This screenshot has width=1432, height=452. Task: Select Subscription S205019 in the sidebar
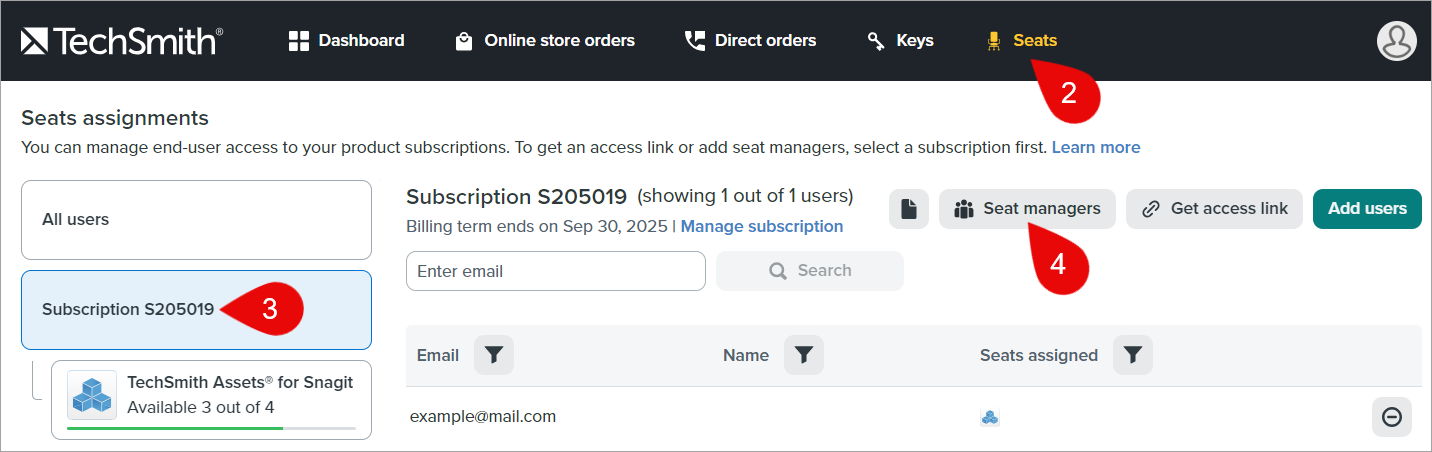[x=128, y=310]
